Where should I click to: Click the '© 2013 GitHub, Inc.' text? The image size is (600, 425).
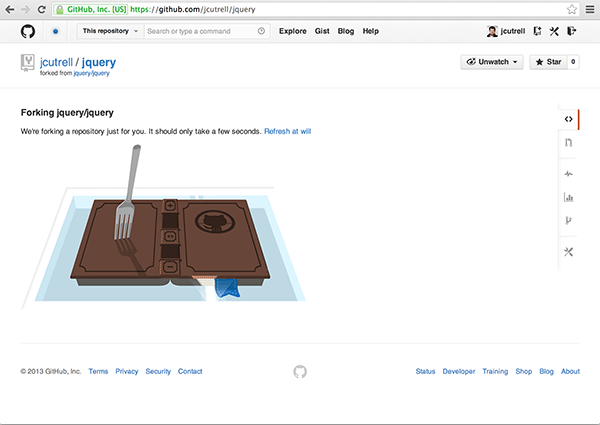[x=51, y=371]
